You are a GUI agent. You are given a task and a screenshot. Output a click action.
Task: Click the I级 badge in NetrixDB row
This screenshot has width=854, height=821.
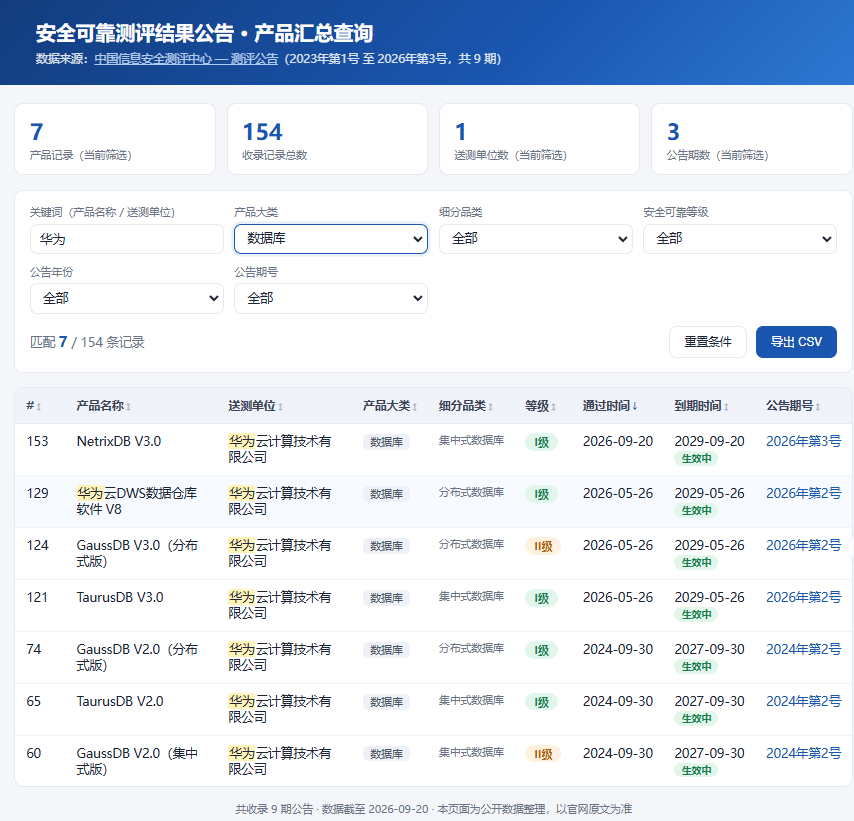tap(541, 442)
